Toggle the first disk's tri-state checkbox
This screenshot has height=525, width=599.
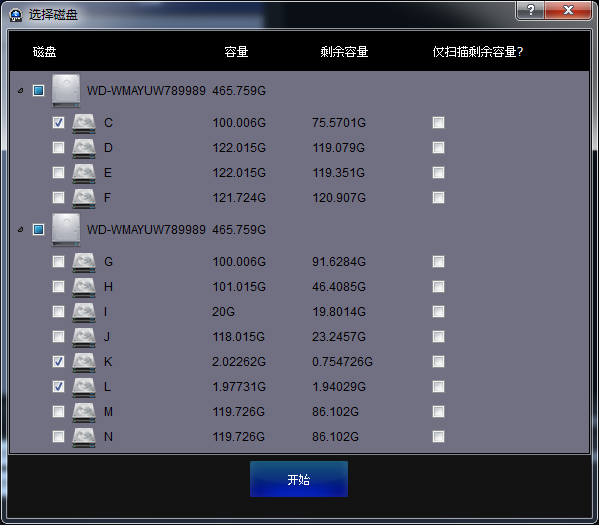click(38, 91)
